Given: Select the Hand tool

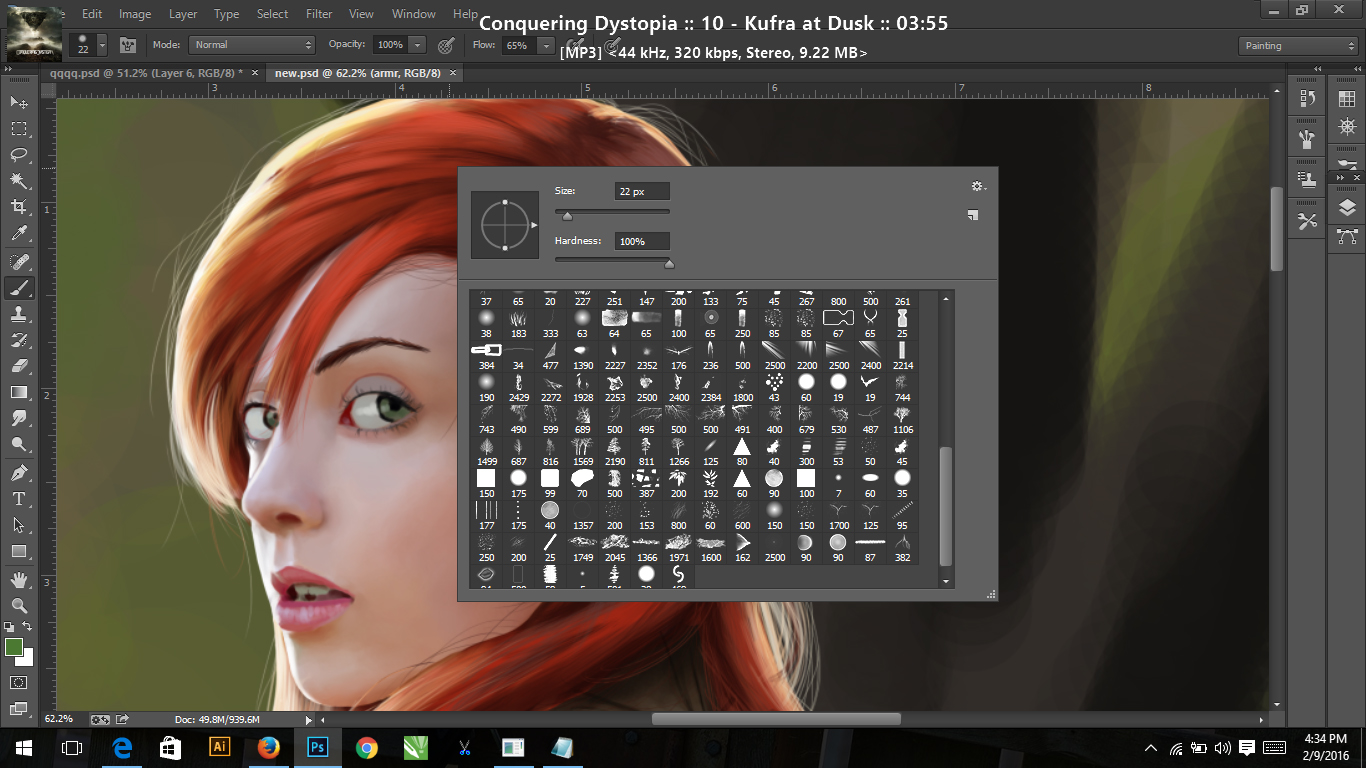Looking at the screenshot, I should (19, 579).
